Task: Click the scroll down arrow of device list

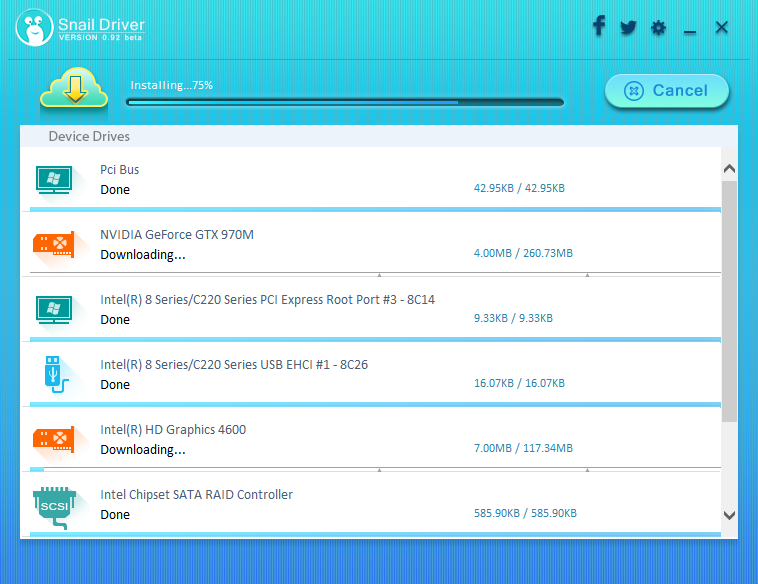Action: point(729,515)
